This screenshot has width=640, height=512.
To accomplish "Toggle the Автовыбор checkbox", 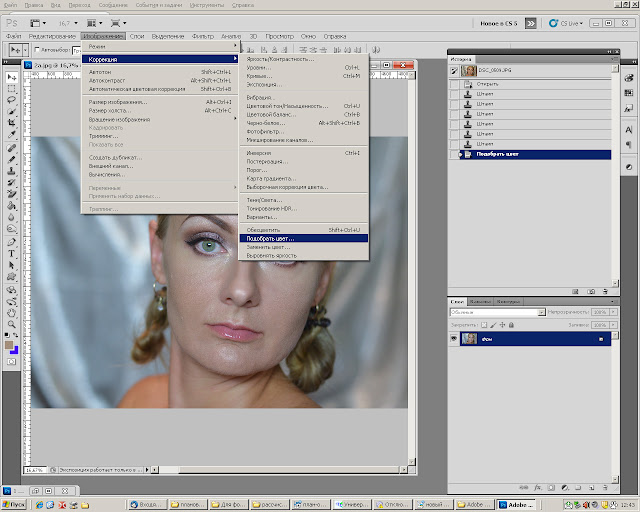I will coord(36,49).
